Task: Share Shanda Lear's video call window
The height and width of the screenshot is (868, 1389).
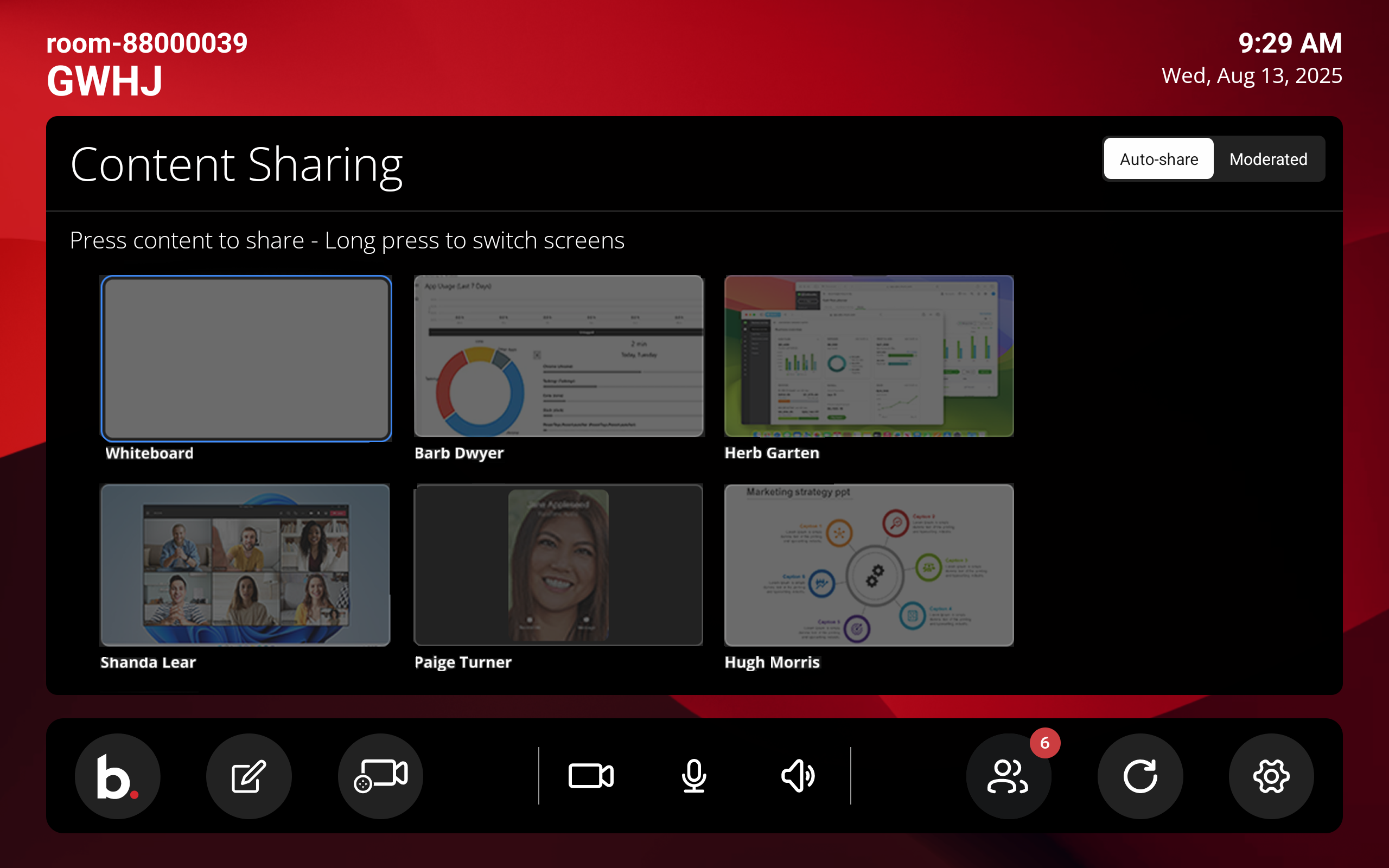Action: (x=245, y=565)
